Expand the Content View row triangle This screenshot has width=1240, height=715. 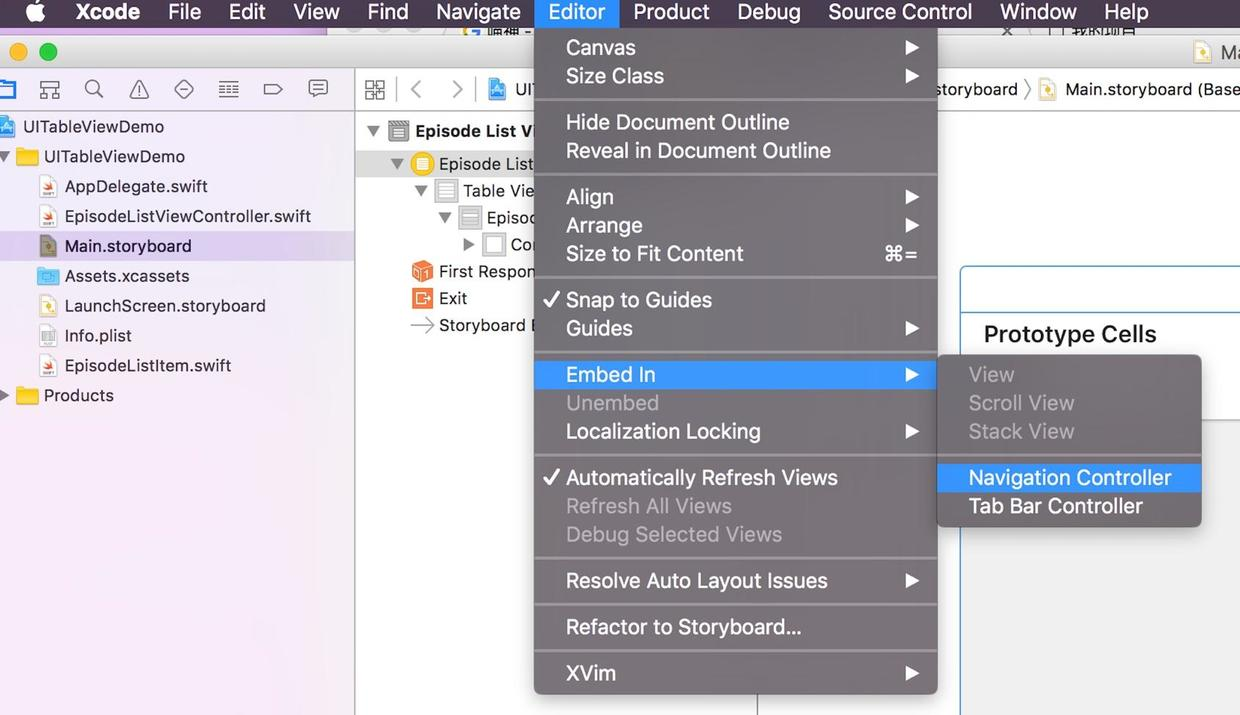pos(468,244)
